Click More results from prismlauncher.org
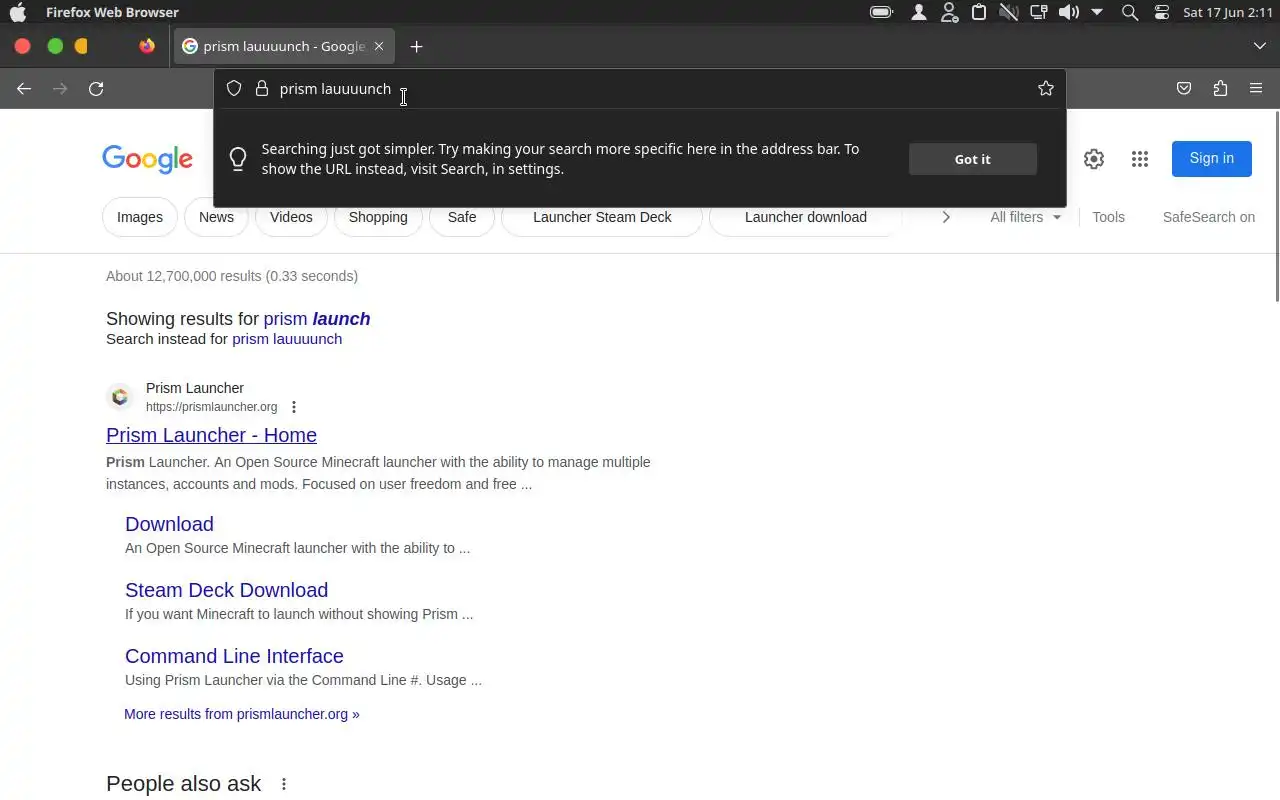Screen dimensions: 1280x800 242,714
